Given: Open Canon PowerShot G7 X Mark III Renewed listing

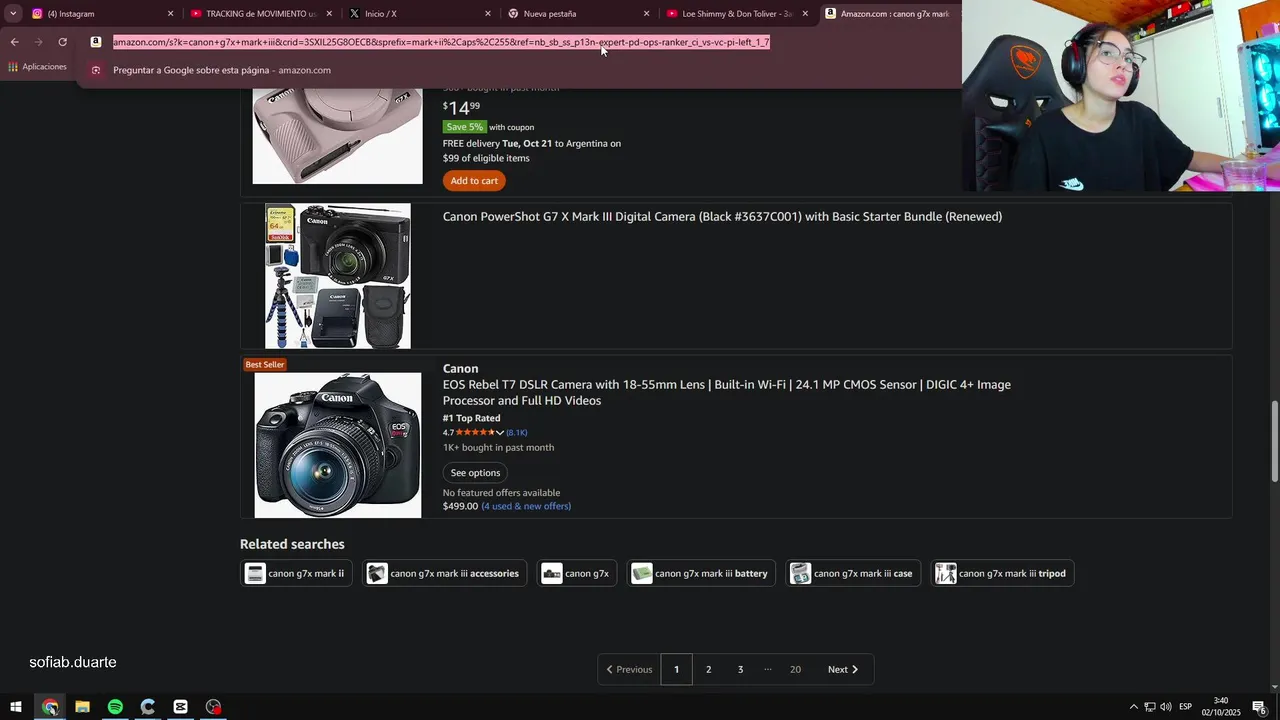Looking at the screenshot, I should click(722, 217).
